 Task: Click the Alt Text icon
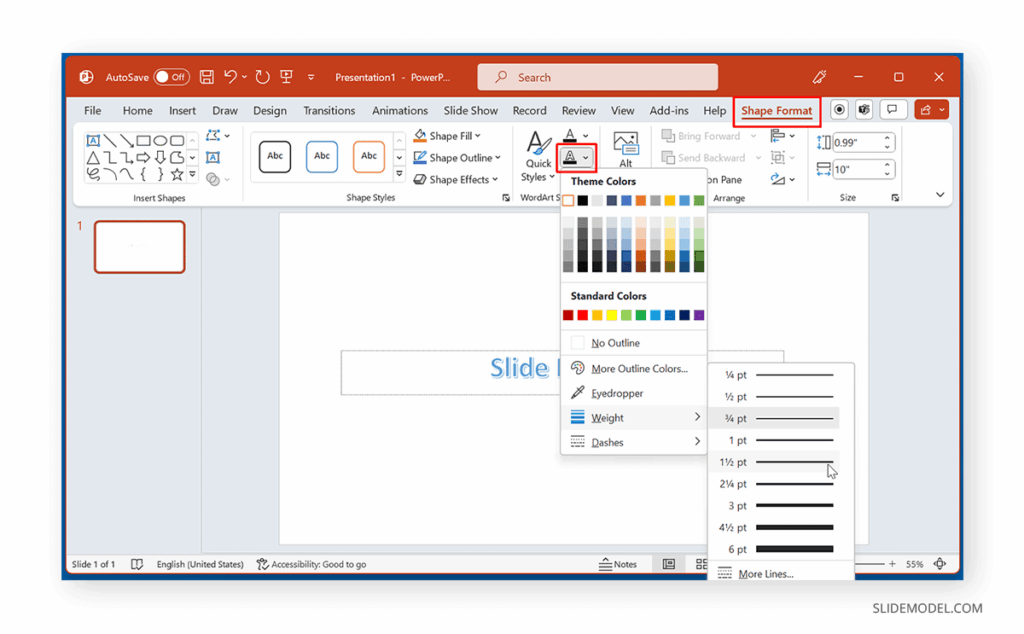626,149
